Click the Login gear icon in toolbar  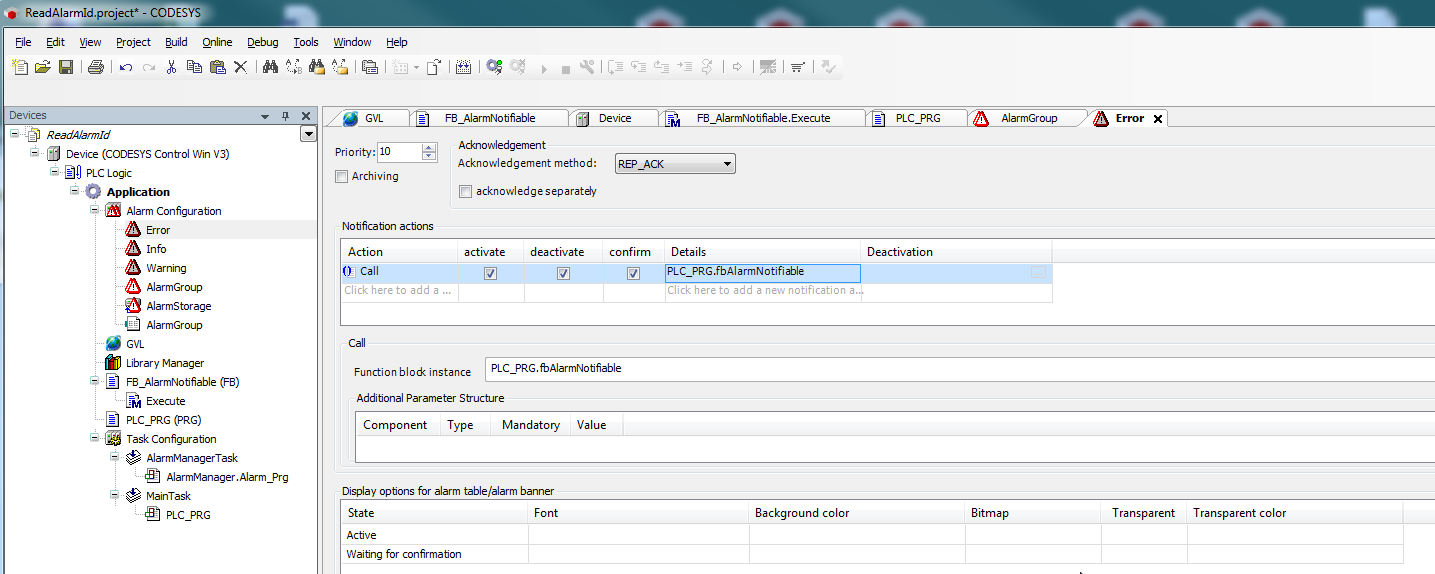click(x=494, y=67)
